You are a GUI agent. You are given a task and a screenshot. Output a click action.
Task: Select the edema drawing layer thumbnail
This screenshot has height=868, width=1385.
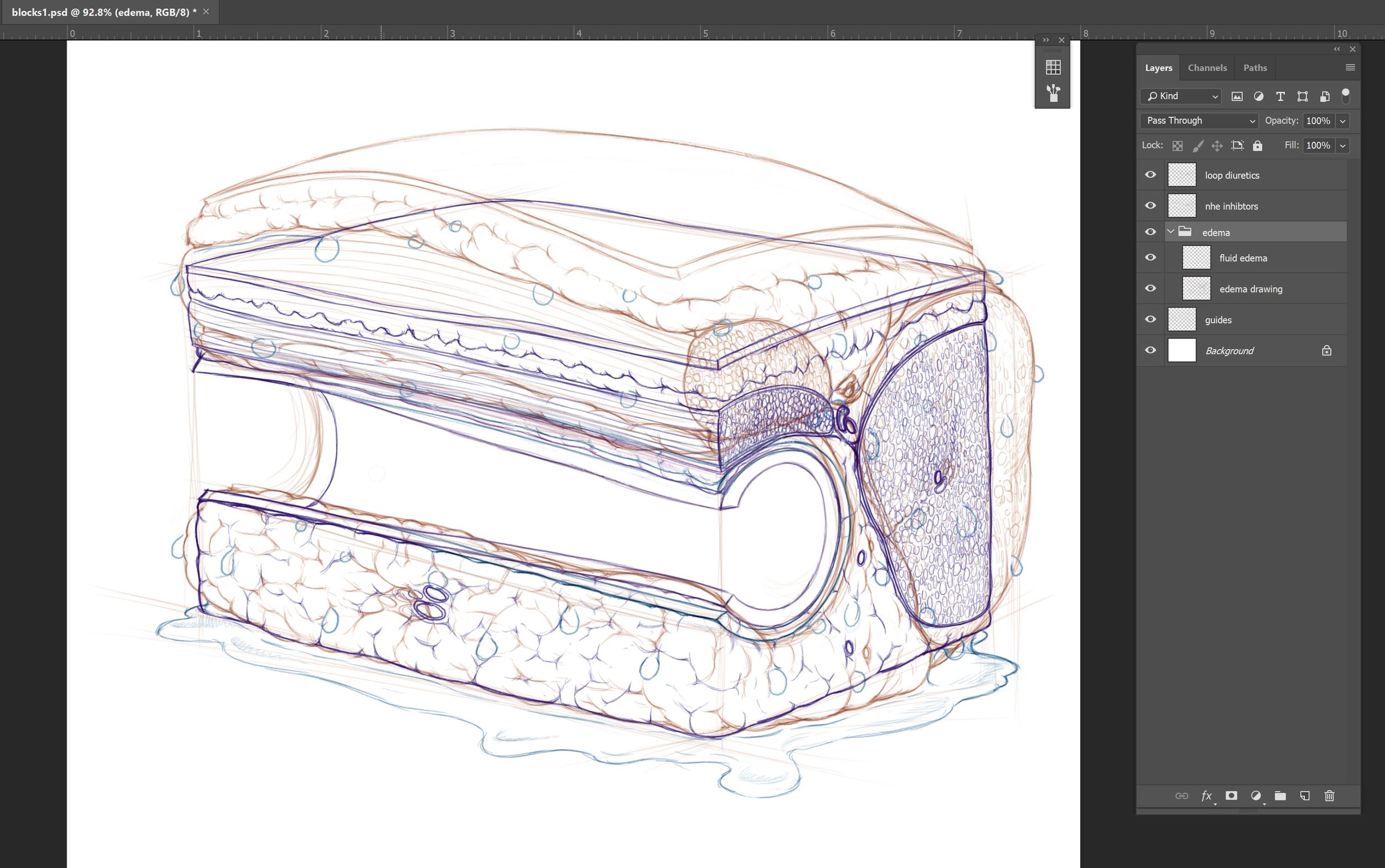[1196, 288]
